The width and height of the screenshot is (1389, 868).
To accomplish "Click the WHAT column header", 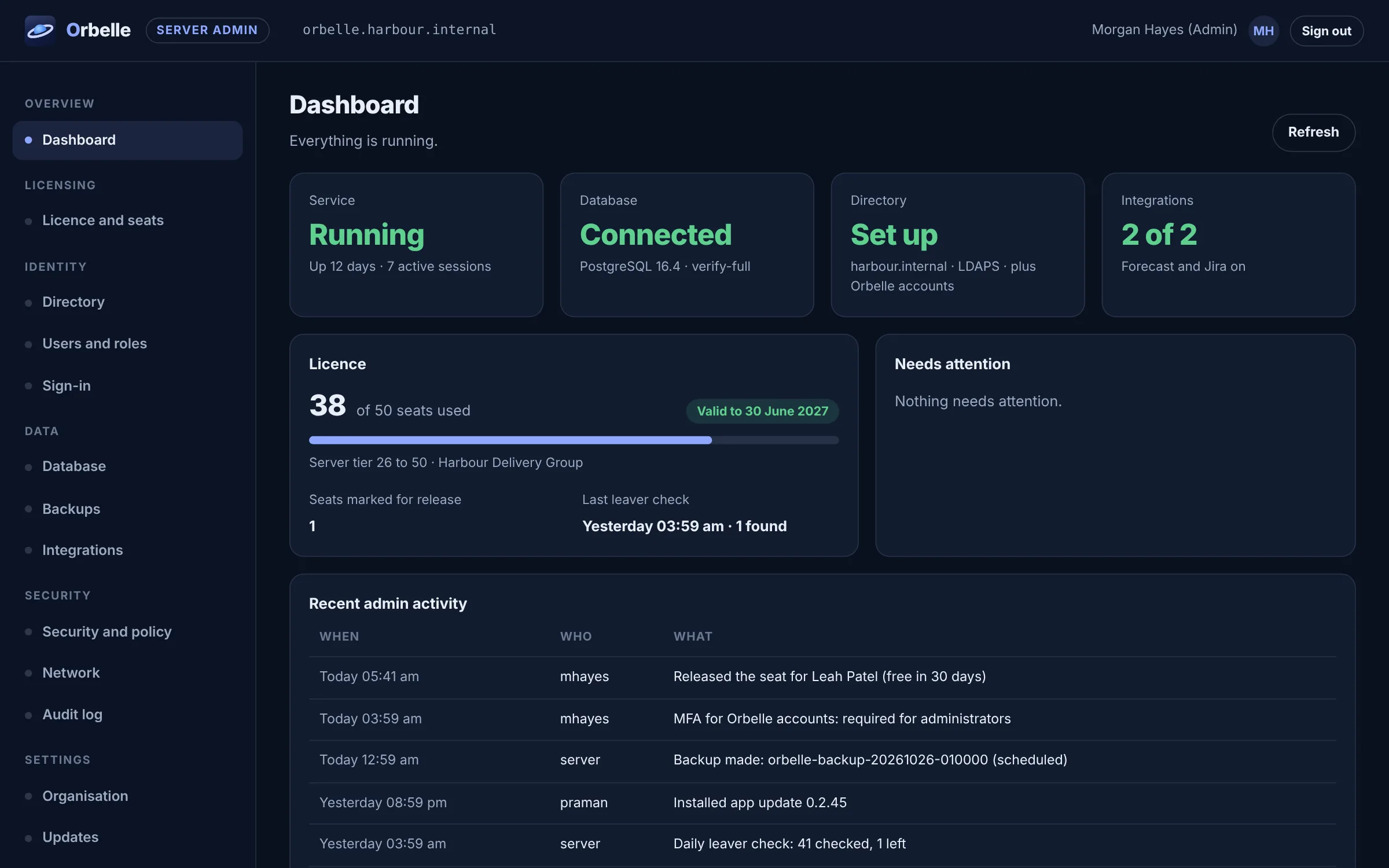I will click(693, 637).
